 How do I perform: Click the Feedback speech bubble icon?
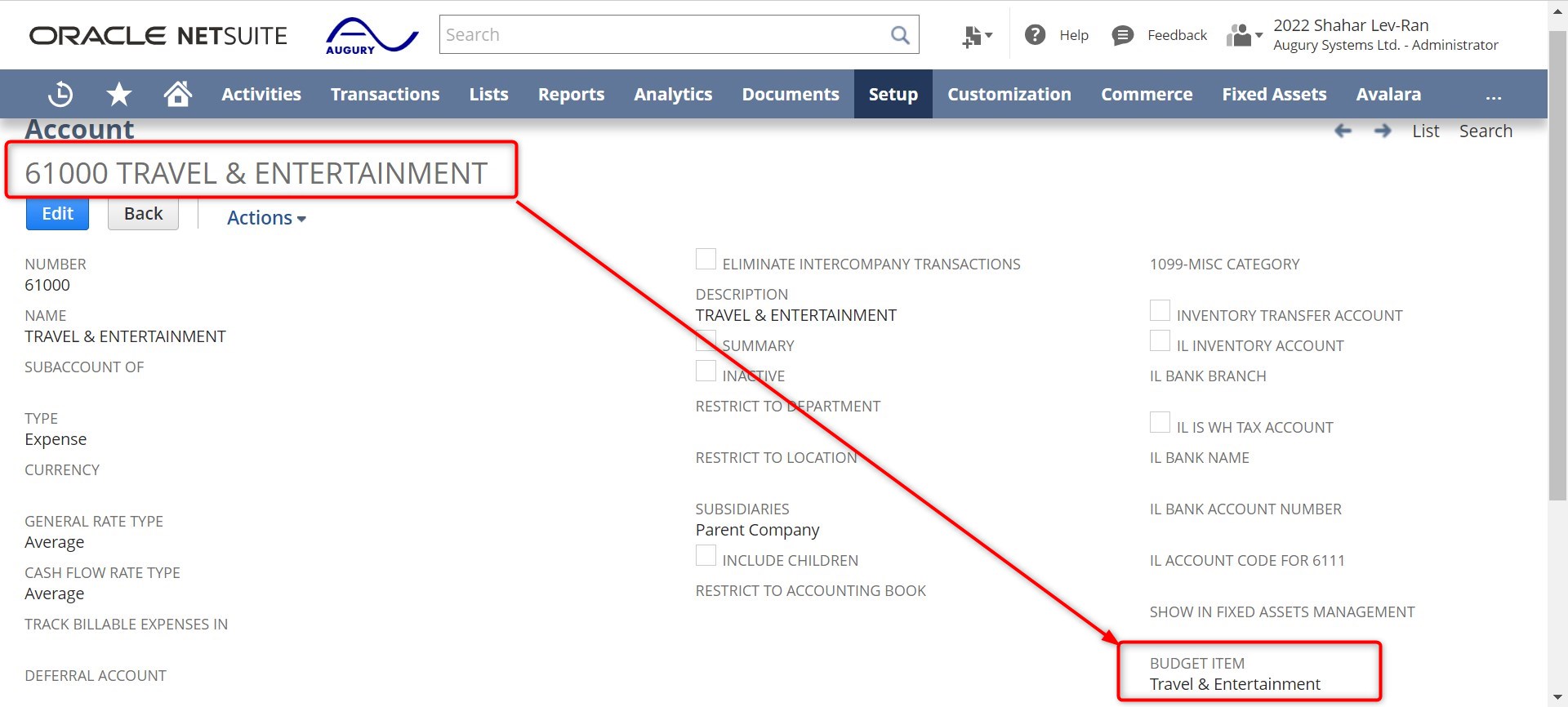1123,35
